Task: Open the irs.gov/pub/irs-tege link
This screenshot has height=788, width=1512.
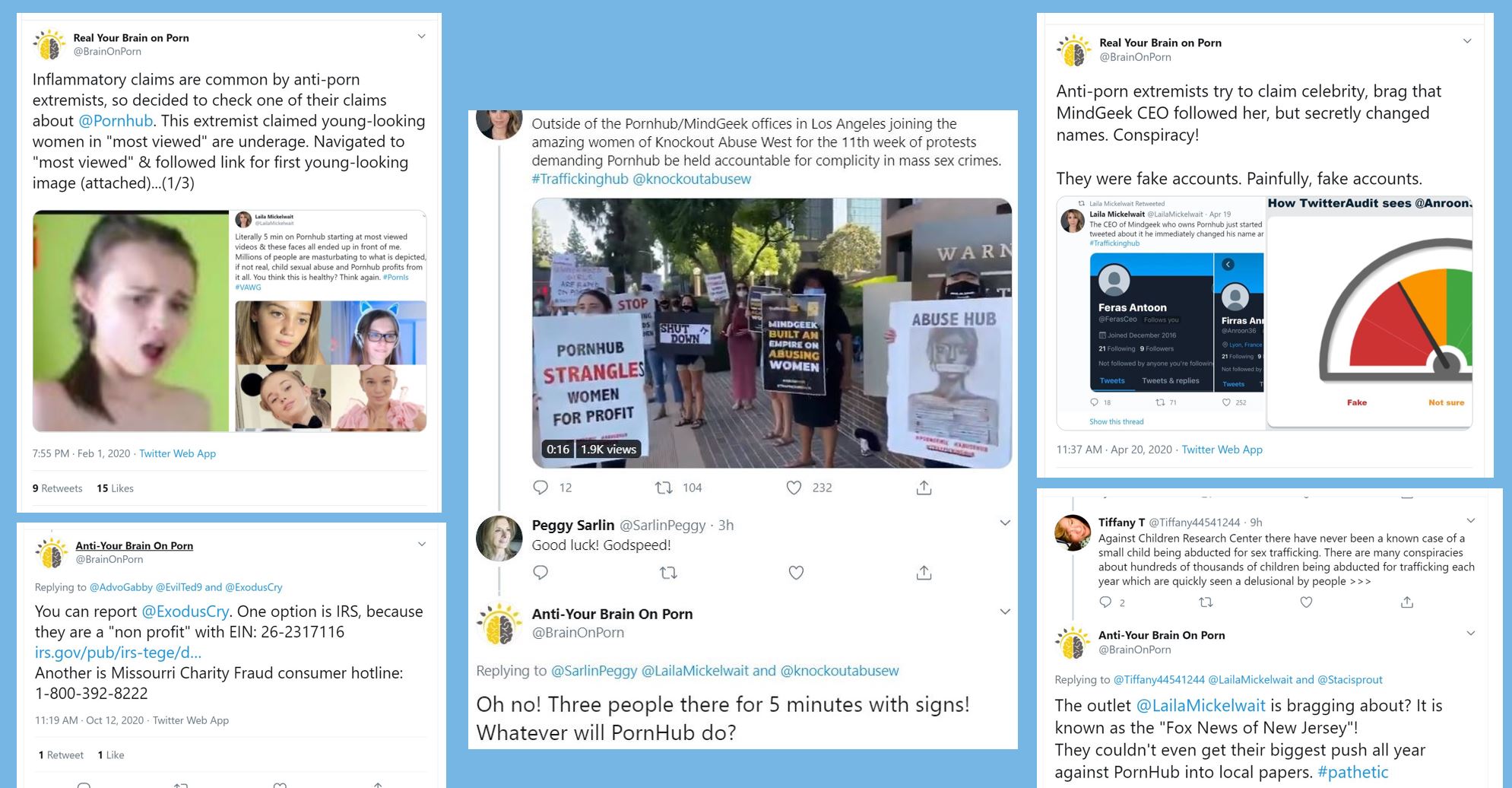Action: point(118,653)
